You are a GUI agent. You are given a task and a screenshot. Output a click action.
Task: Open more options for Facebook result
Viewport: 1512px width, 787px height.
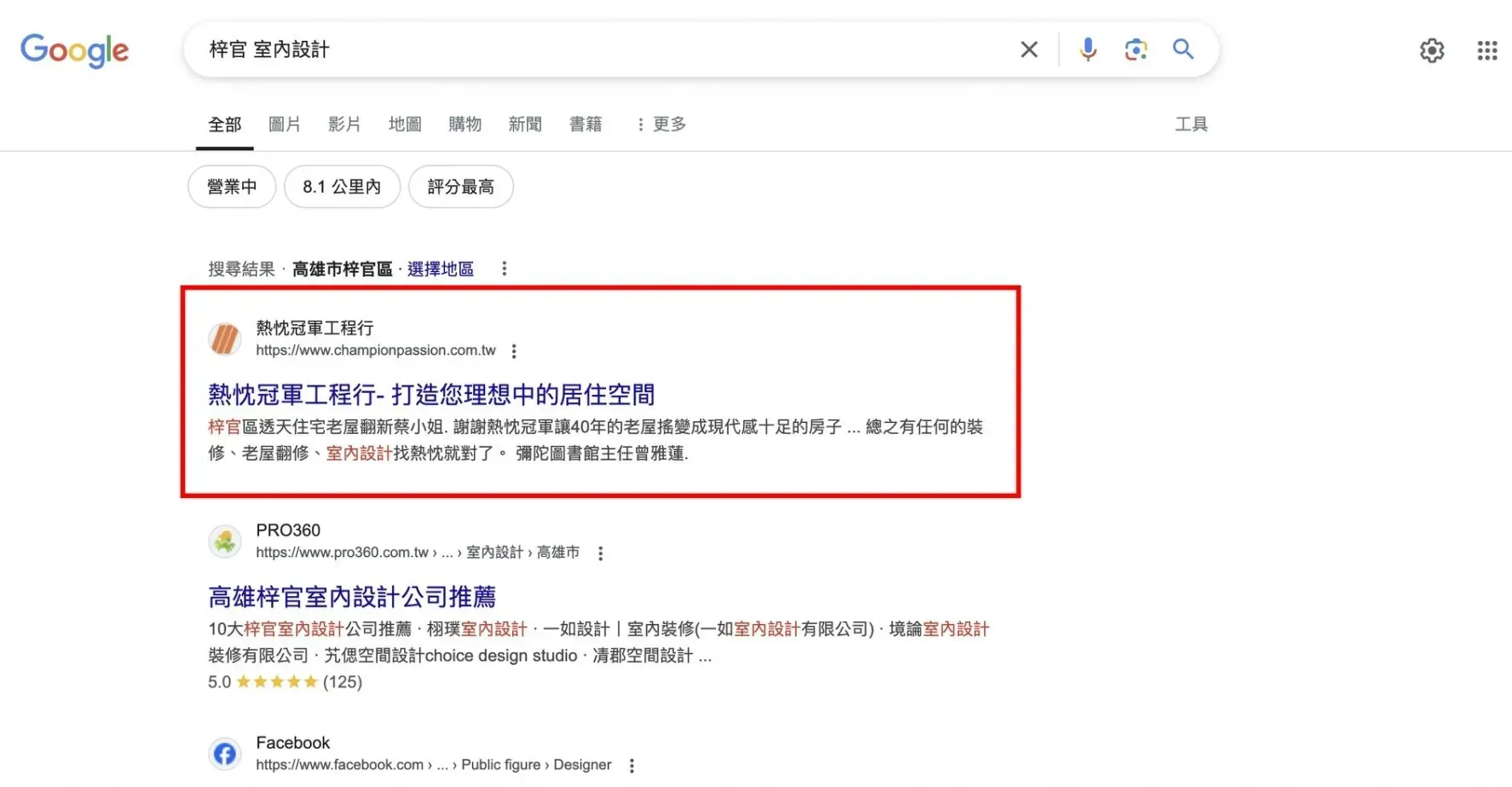click(632, 766)
